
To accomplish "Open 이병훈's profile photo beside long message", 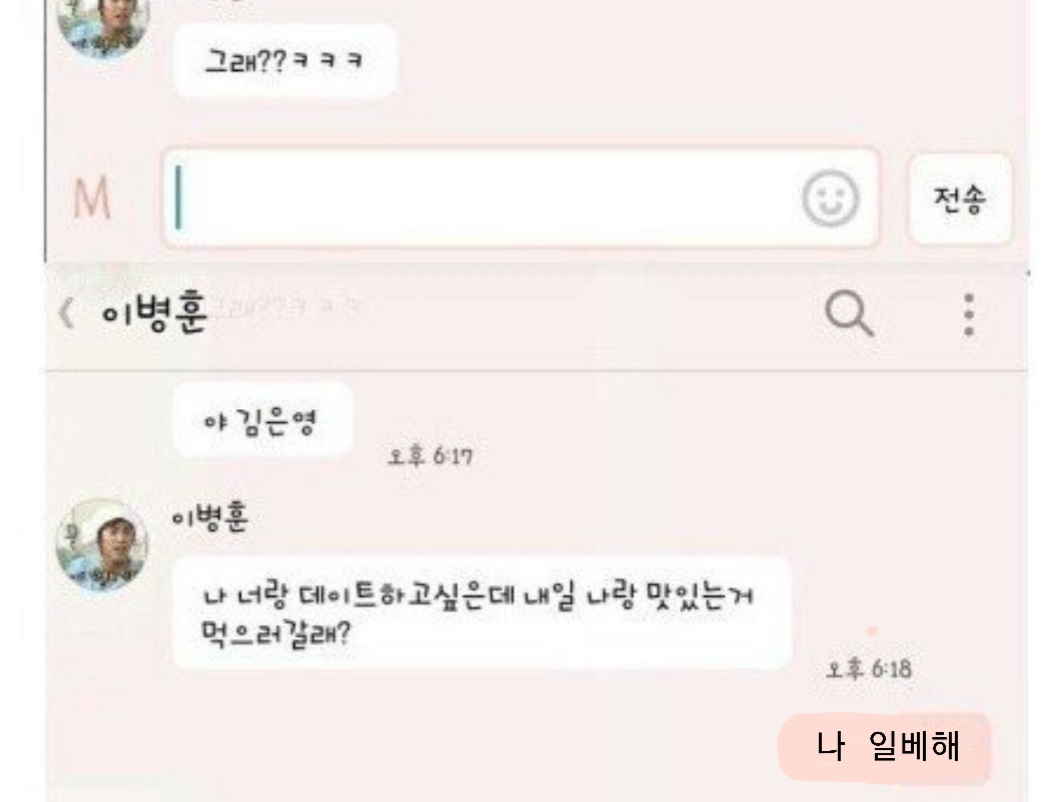I will [102, 544].
